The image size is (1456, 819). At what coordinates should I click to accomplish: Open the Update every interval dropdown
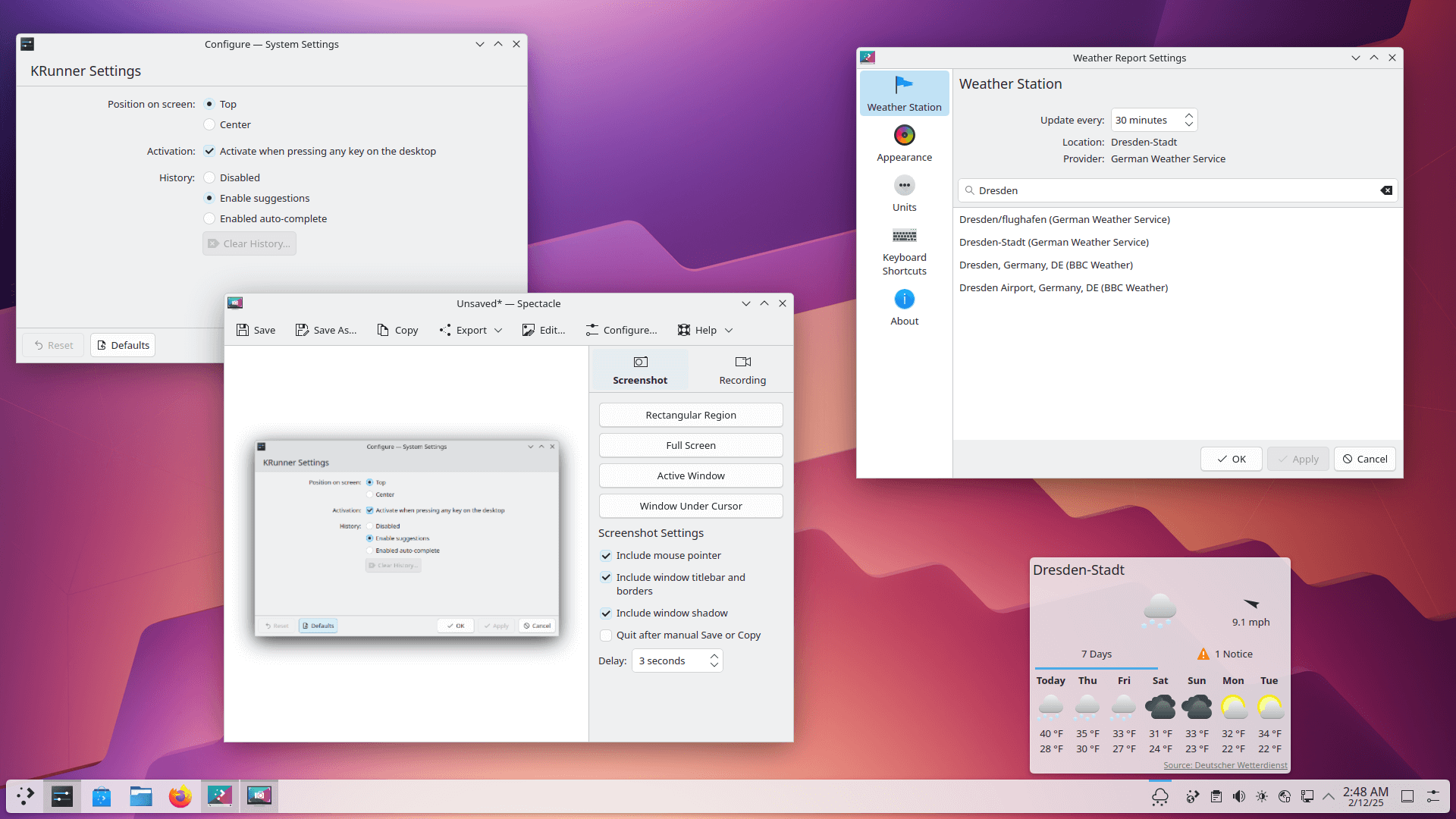(1153, 119)
